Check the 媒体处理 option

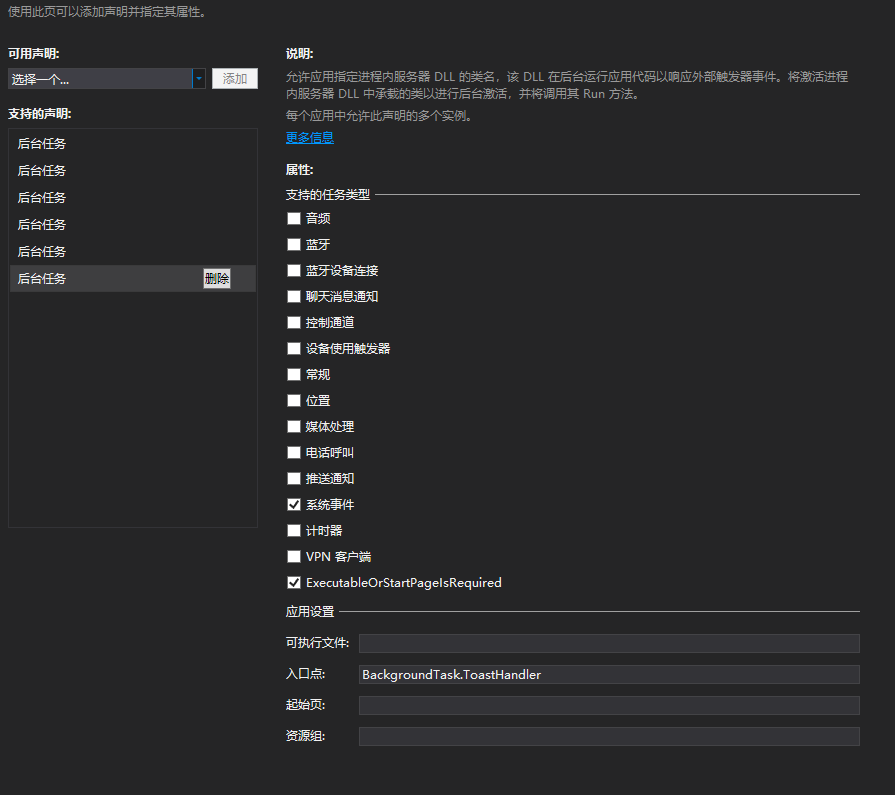(294, 426)
